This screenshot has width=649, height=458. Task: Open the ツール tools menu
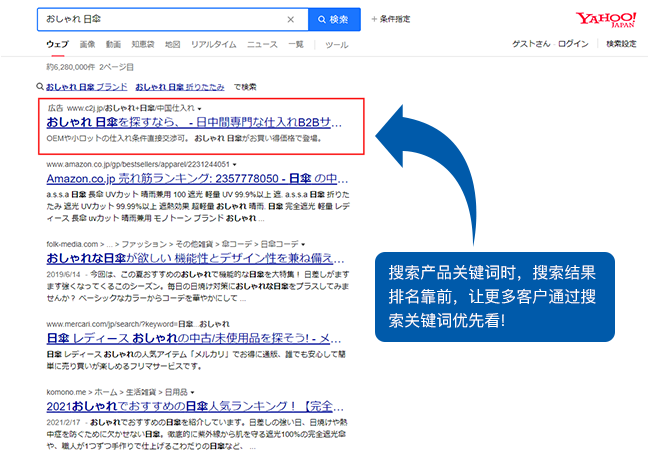(x=337, y=45)
